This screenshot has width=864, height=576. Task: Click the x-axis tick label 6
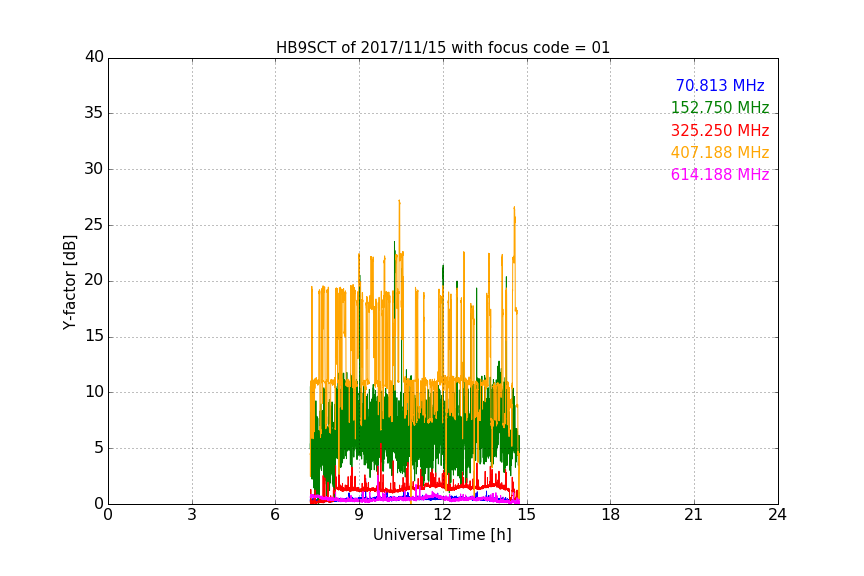(x=275, y=515)
